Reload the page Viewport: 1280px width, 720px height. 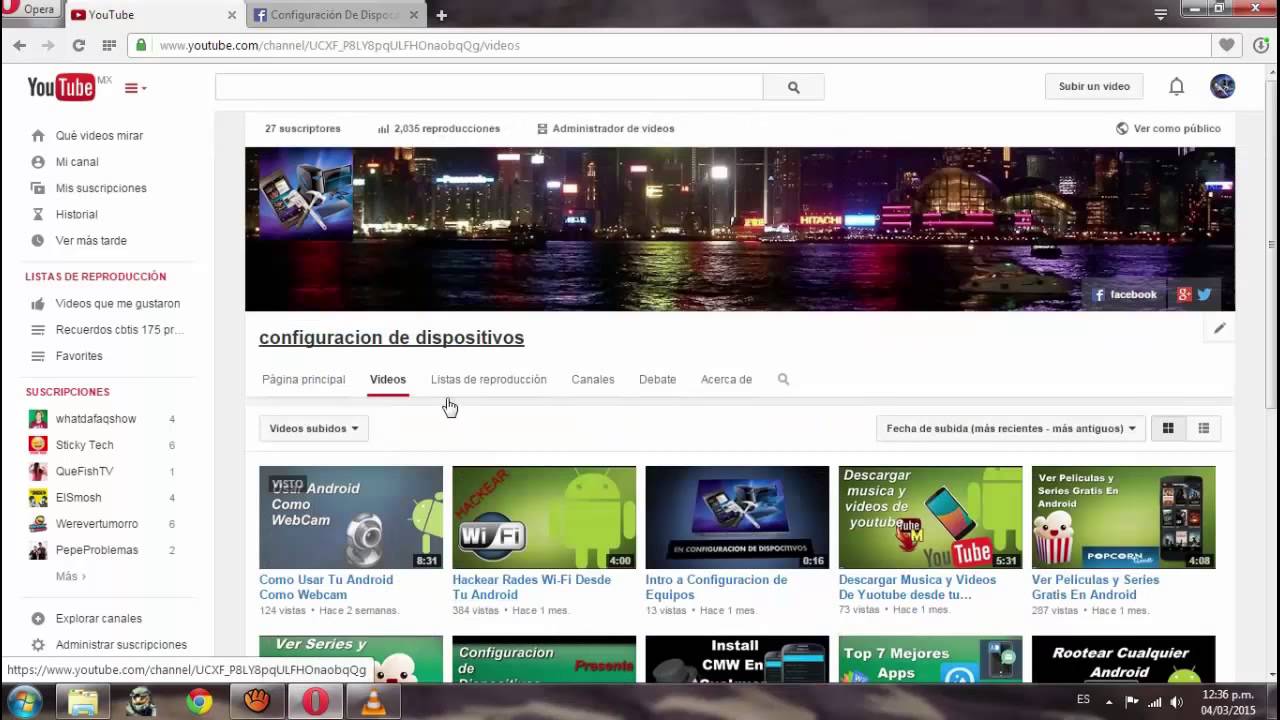[x=78, y=45]
